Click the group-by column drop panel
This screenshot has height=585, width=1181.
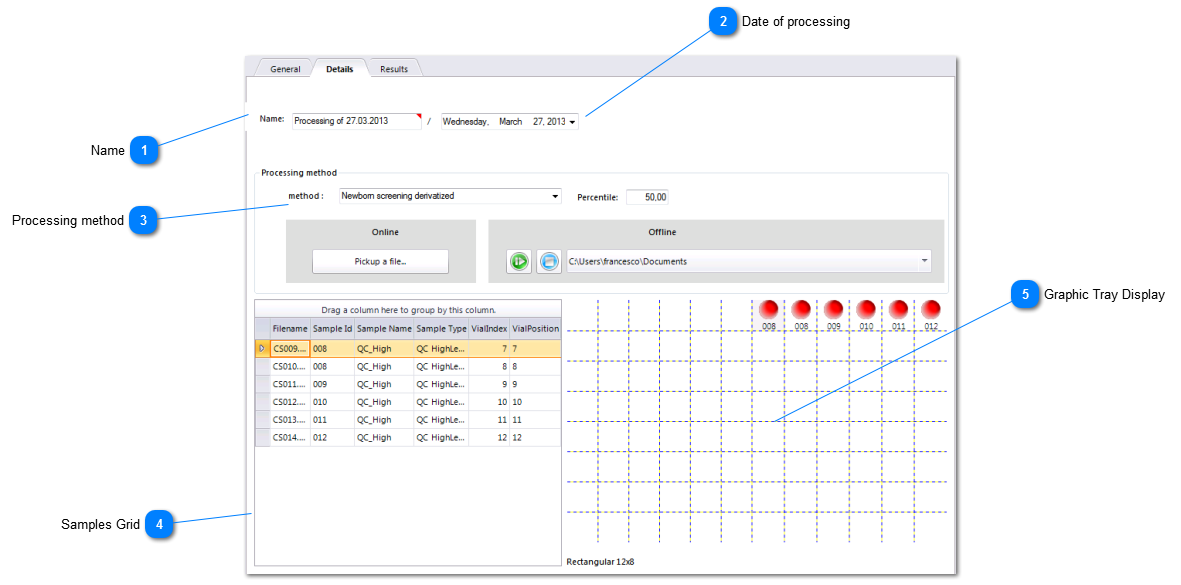pyautogui.click(x=408, y=309)
